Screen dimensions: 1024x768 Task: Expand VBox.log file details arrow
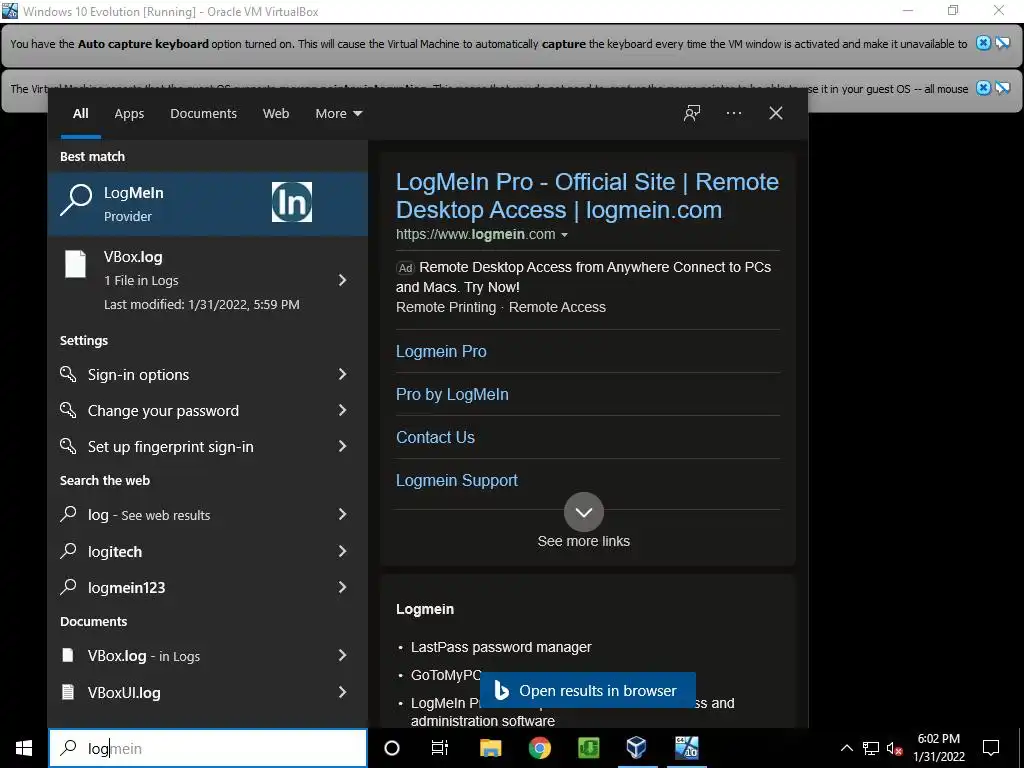[342, 280]
